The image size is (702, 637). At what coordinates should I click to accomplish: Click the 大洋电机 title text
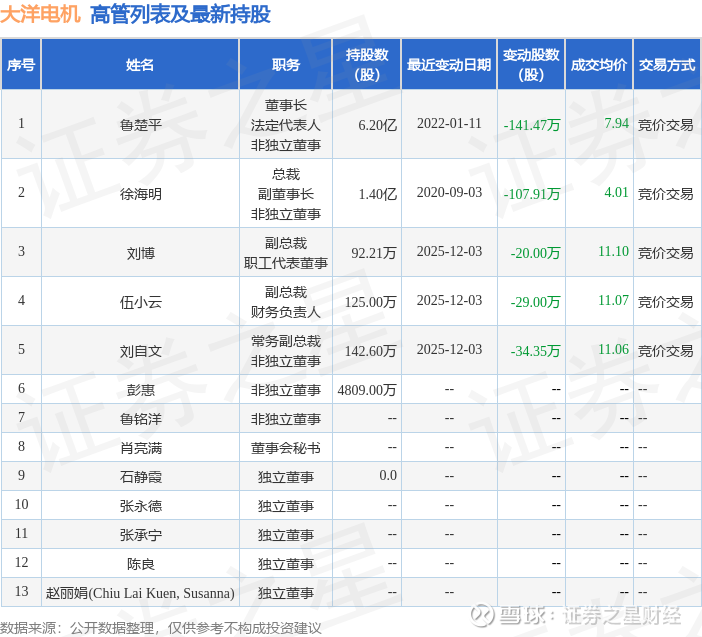click(x=40, y=14)
